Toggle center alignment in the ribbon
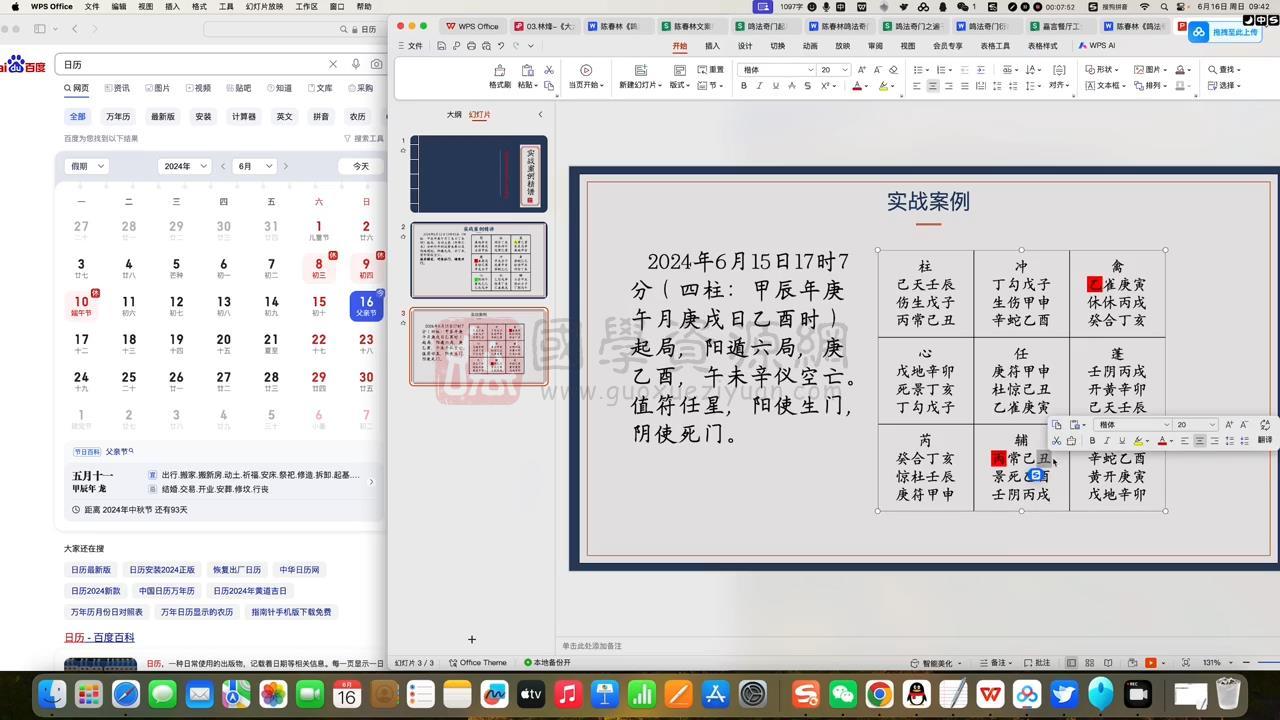Screen dimensions: 1280x720 click(x=933, y=86)
